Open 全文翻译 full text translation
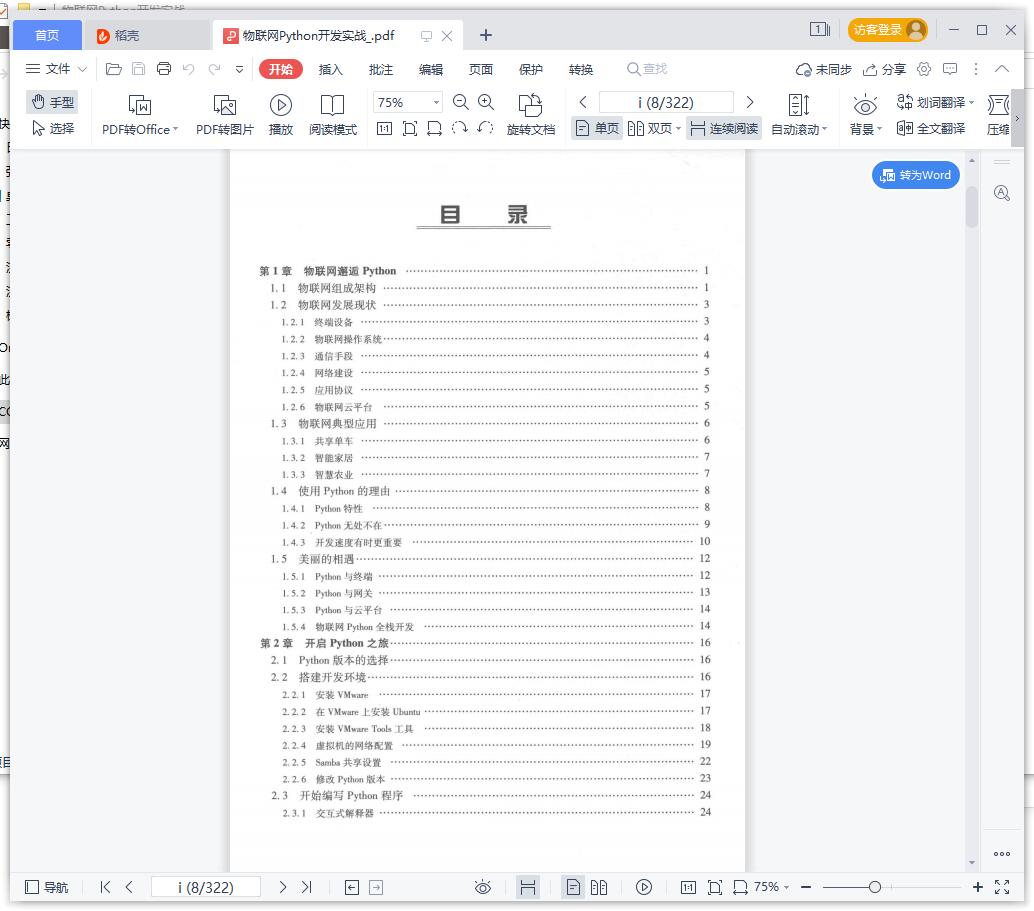 (931, 128)
